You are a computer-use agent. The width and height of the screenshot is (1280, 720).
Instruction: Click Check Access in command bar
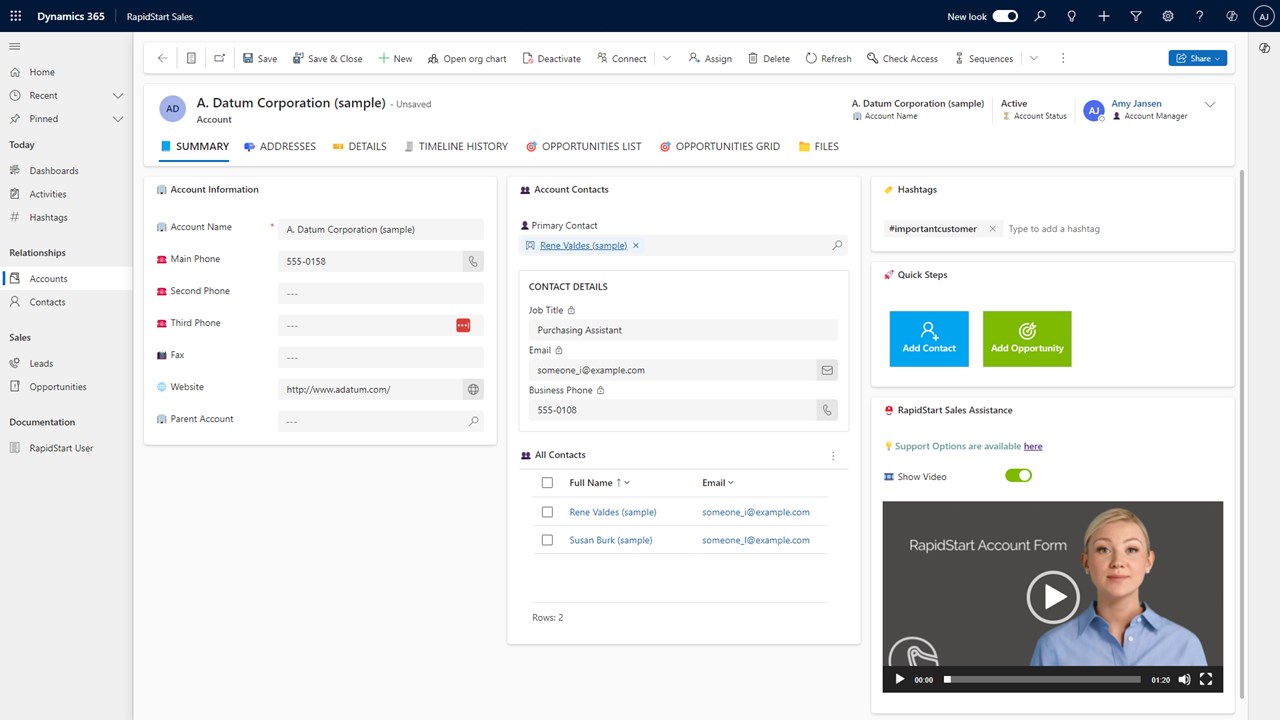pos(902,58)
